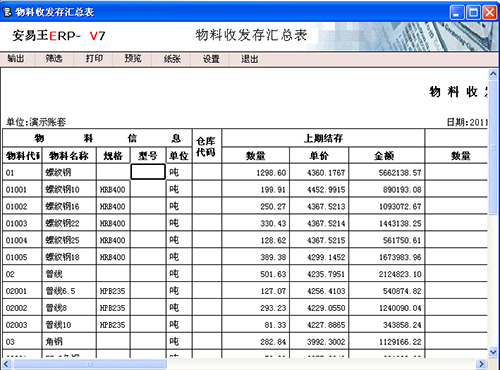The height and width of the screenshot is (370, 500).
Task: Click the amount value 1129166.22
Action: pyautogui.click(x=400, y=342)
